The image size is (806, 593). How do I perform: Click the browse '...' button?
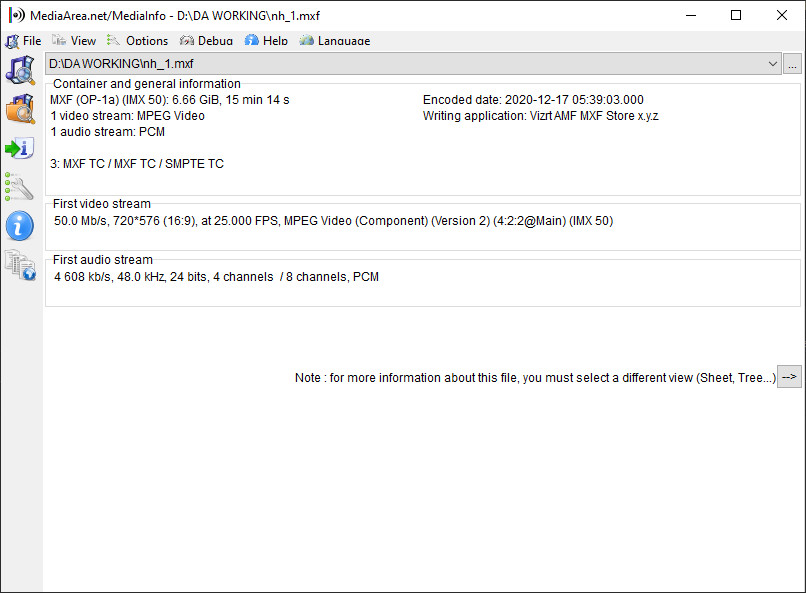click(x=792, y=64)
